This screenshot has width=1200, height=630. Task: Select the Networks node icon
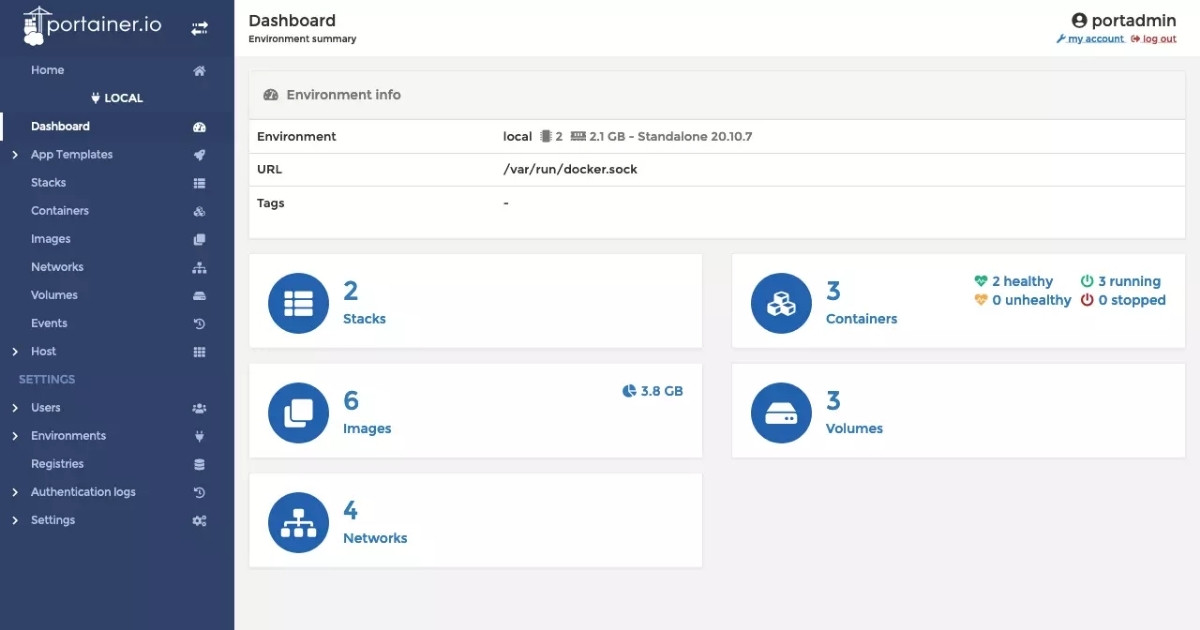tap(199, 266)
